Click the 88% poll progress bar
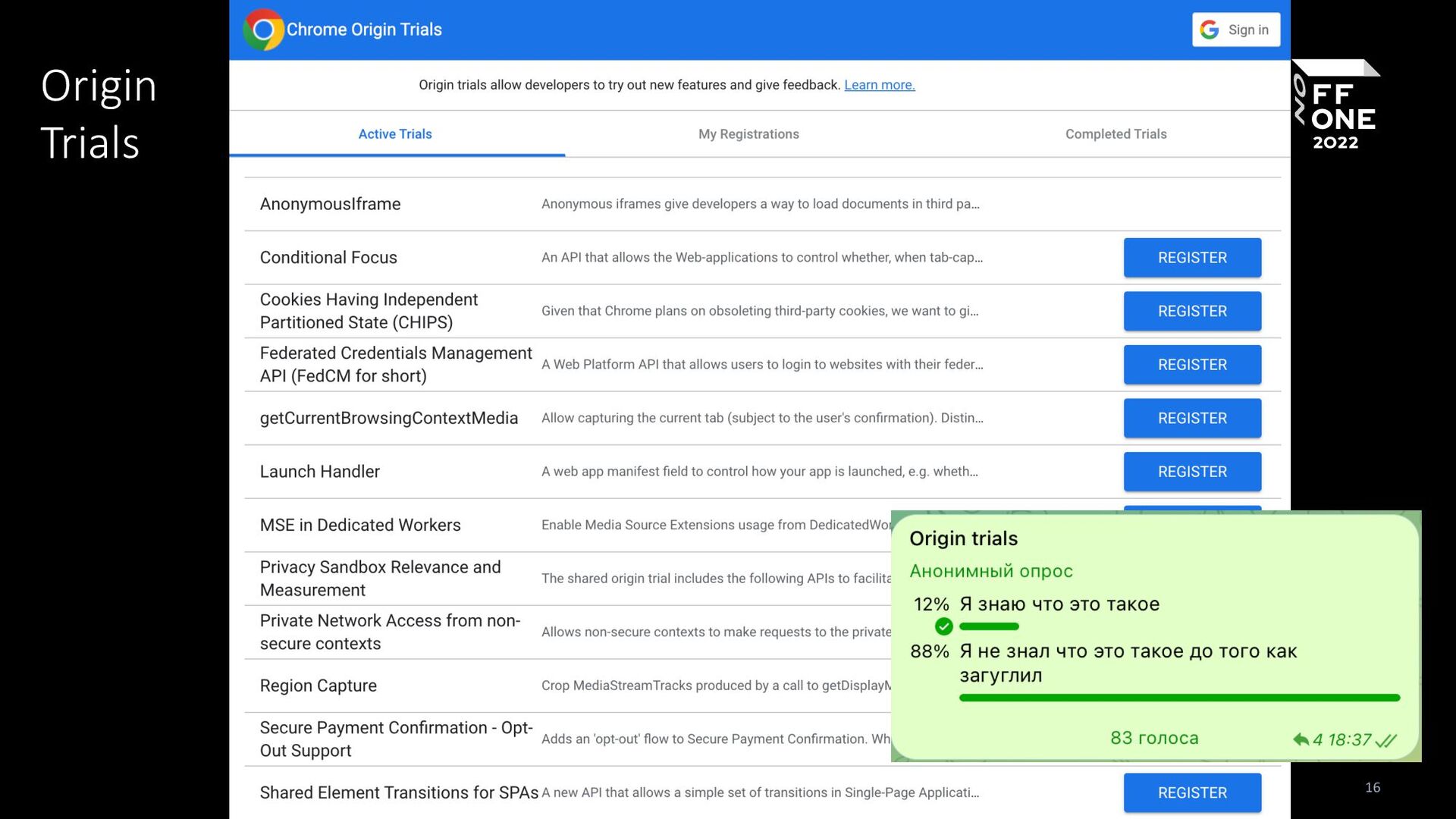The width and height of the screenshot is (1456, 819). tap(1179, 698)
